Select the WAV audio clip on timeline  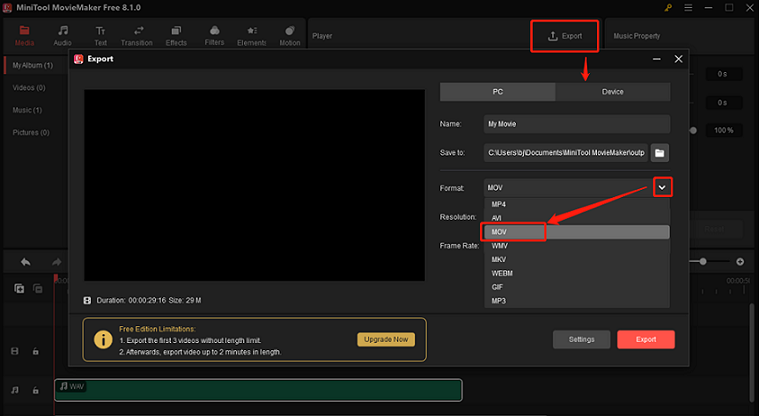[x=258, y=390]
